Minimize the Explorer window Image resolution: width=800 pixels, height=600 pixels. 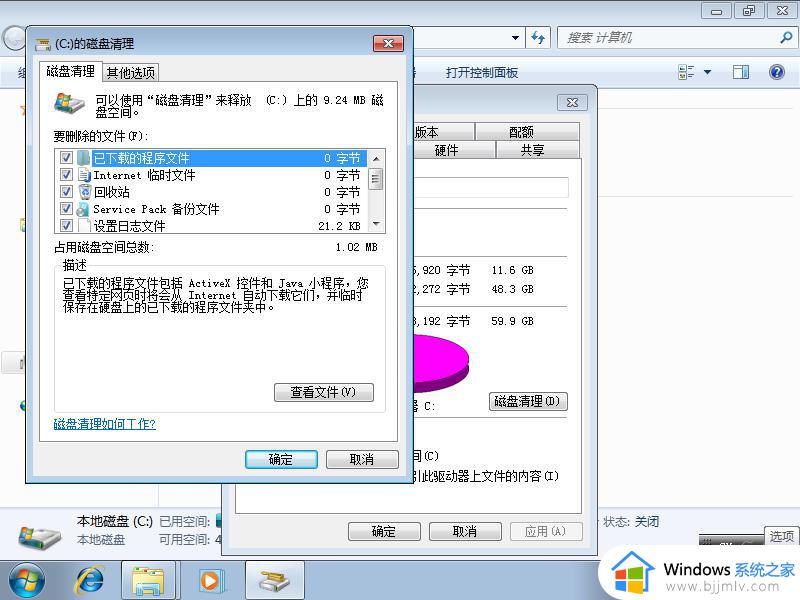point(716,10)
